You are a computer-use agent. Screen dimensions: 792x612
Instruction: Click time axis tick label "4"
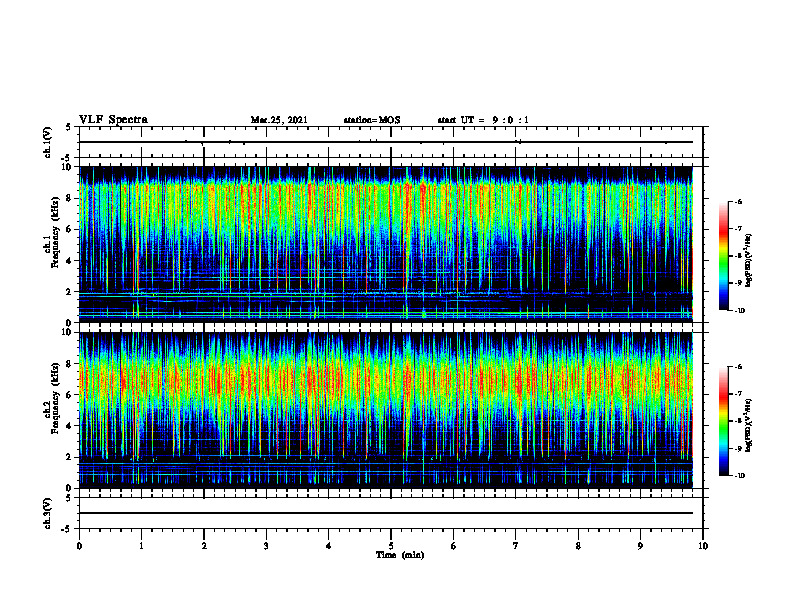coord(329,546)
